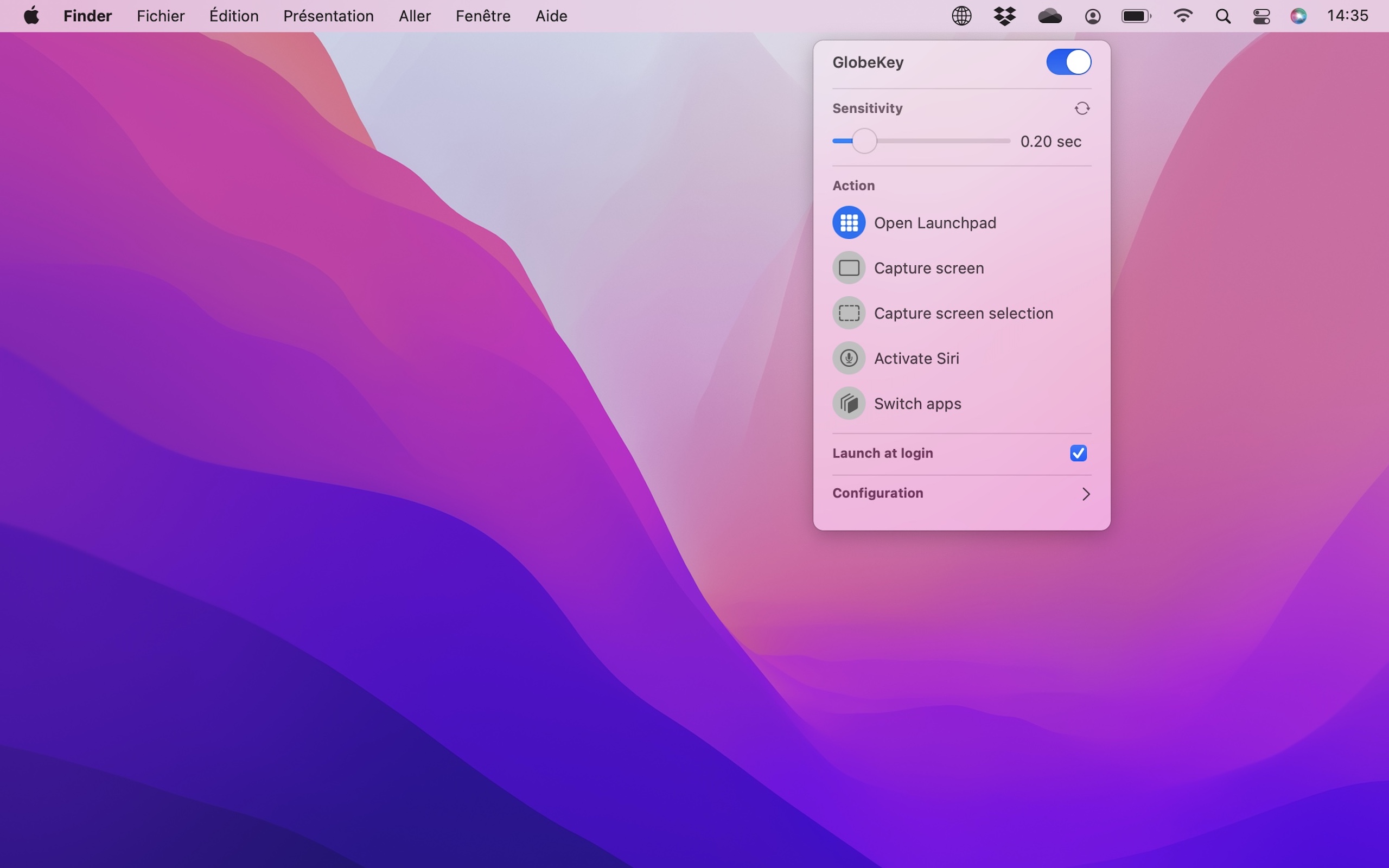Choose the Capture screen action icon
Screen dimensions: 1389x868
[x=849, y=268]
